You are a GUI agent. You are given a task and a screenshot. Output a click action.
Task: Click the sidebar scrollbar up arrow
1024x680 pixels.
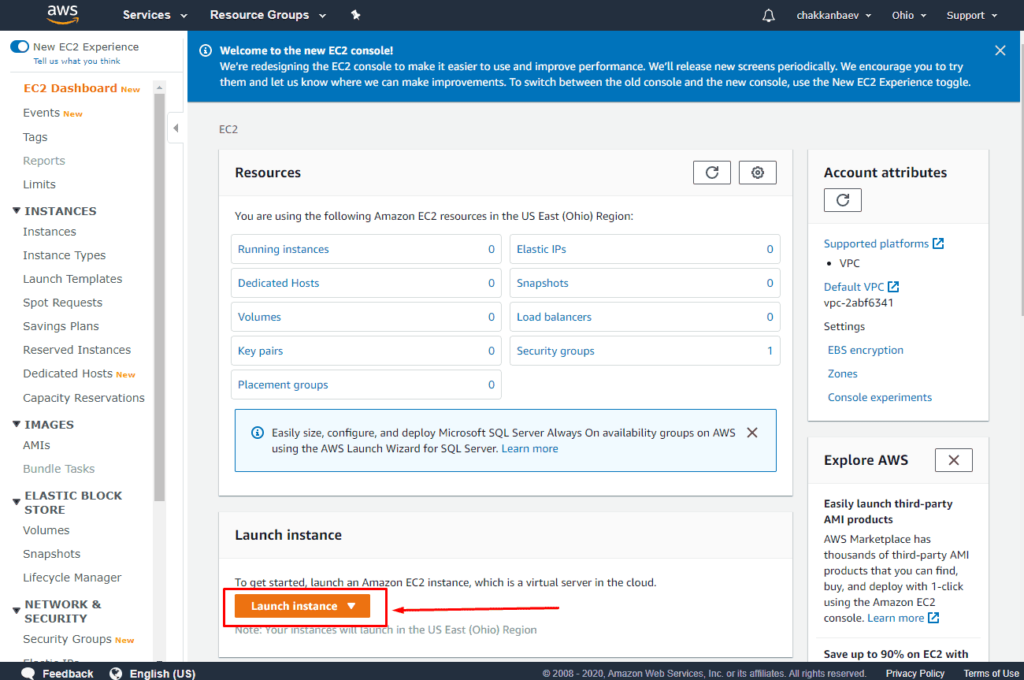(159, 87)
